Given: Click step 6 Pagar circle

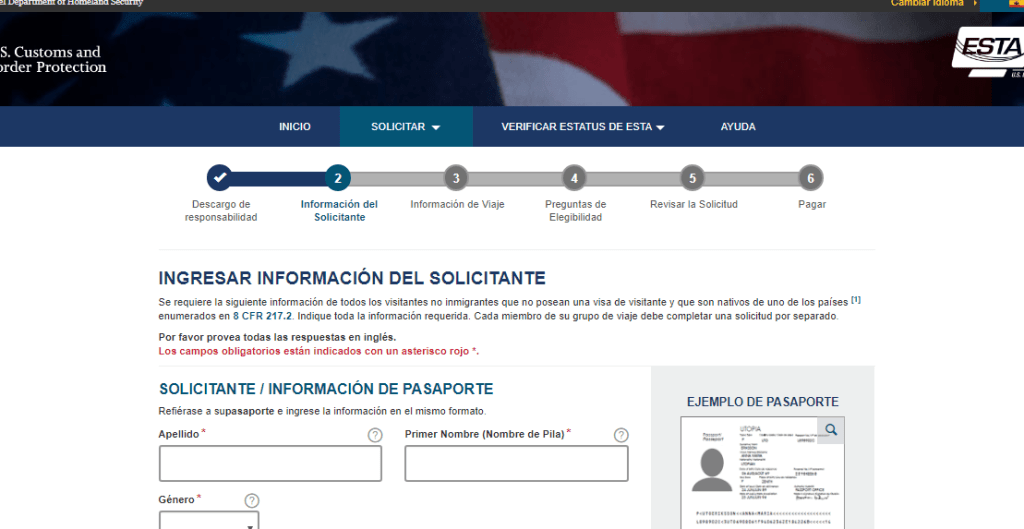Looking at the screenshot, I should tap(811, 178).
